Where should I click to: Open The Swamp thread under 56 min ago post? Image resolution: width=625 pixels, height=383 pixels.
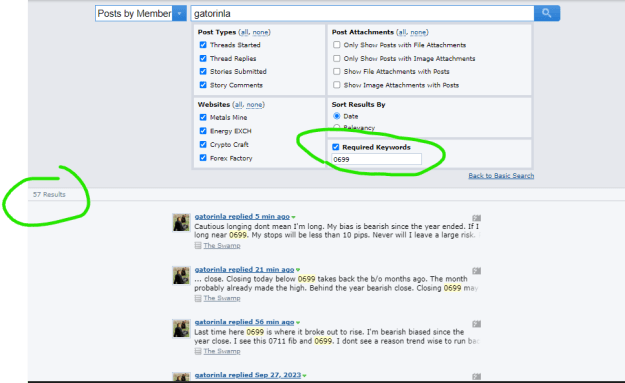222,351
